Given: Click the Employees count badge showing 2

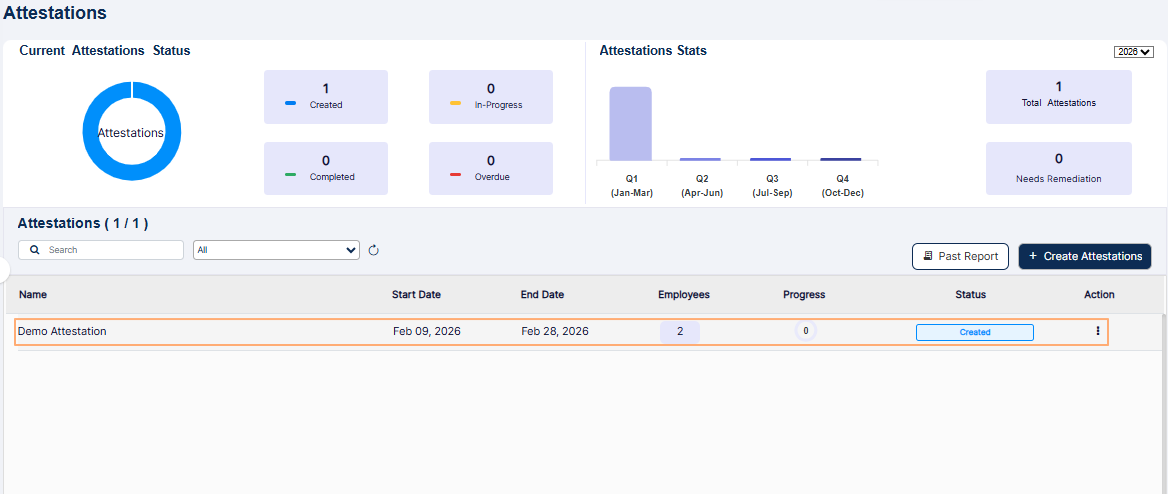Looking at the screenshot, I should point(680,332).
